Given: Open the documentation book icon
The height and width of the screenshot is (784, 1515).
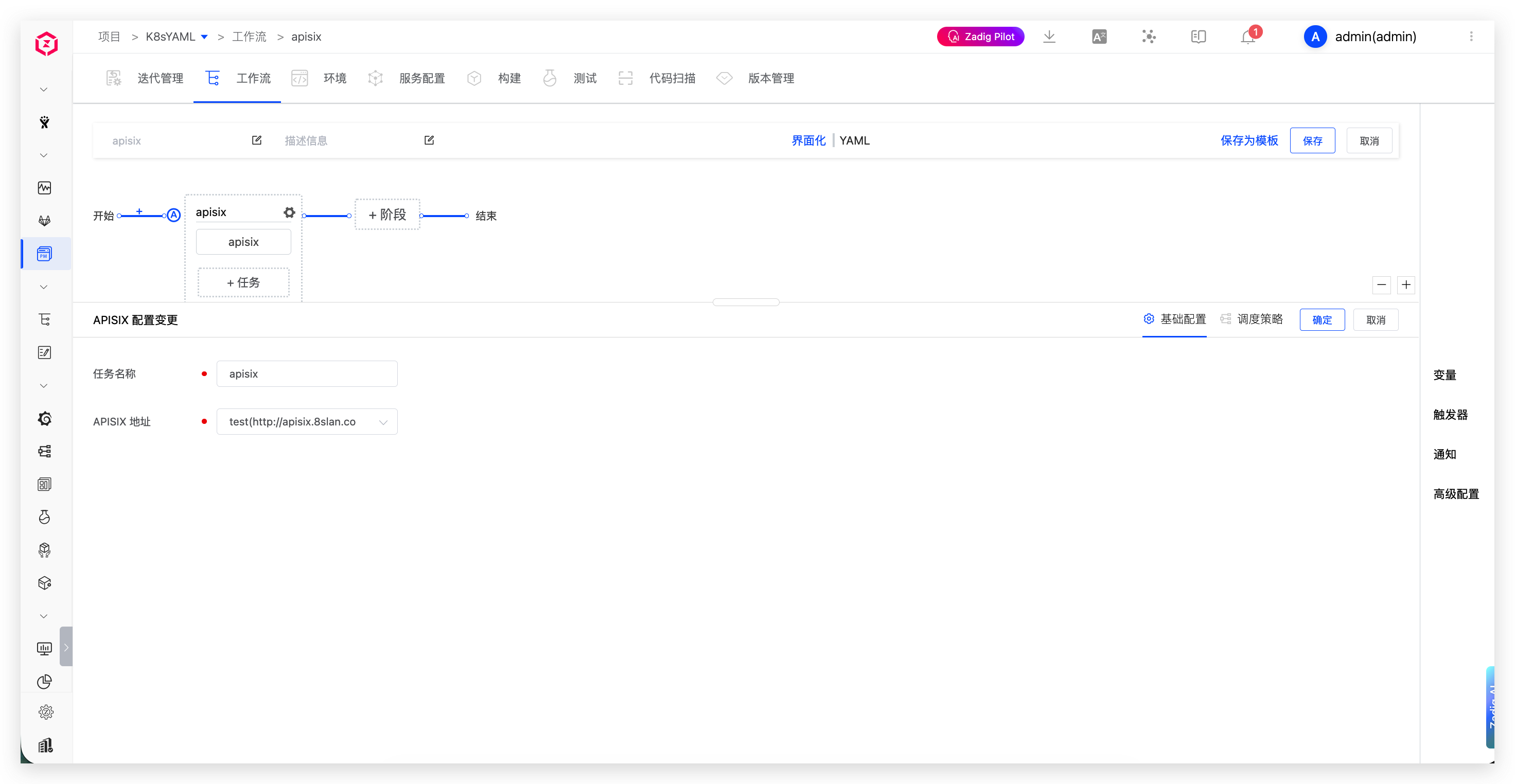Looking at the screenshot, I should coord(1197,37).
